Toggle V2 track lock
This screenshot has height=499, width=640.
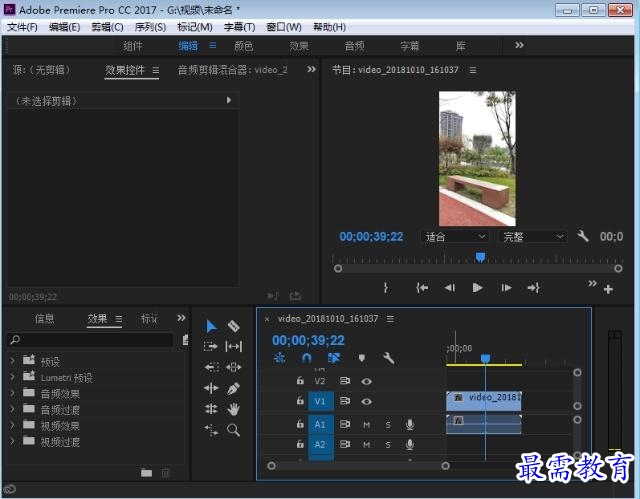300,380
